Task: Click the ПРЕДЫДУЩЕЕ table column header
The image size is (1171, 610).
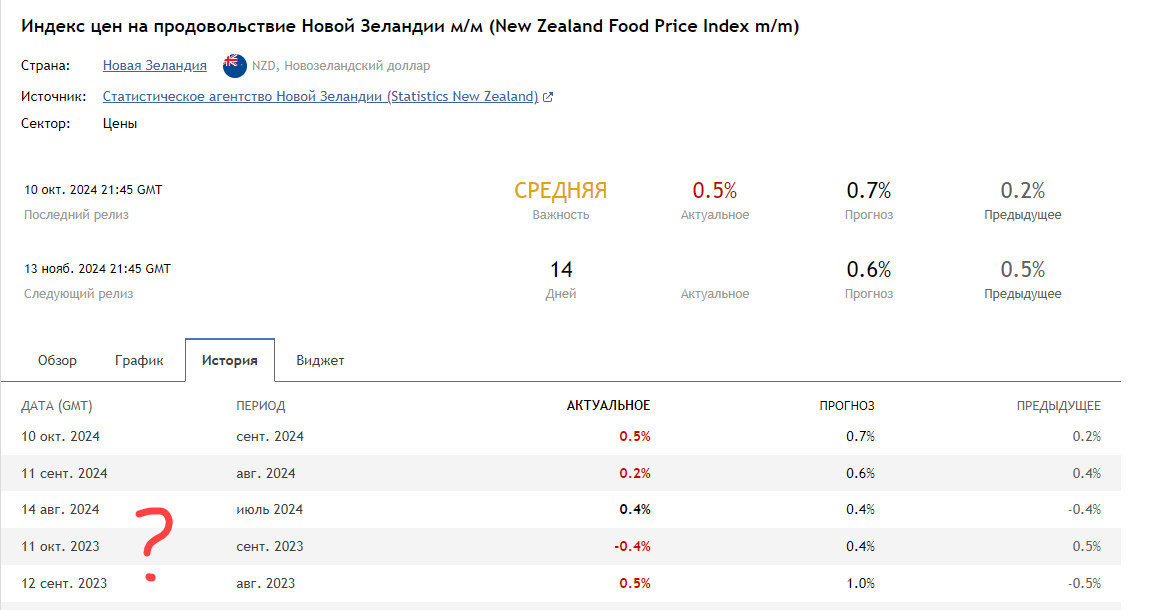Action: 1059,406
